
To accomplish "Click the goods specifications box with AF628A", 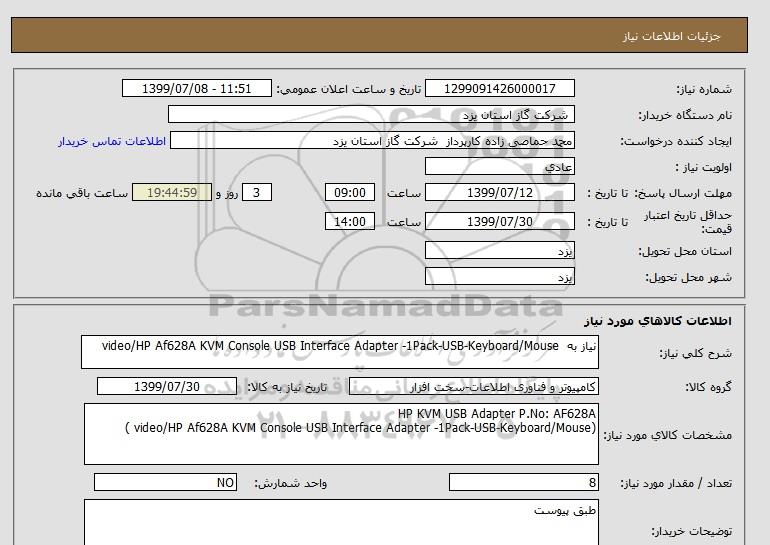I will [341, 434].
